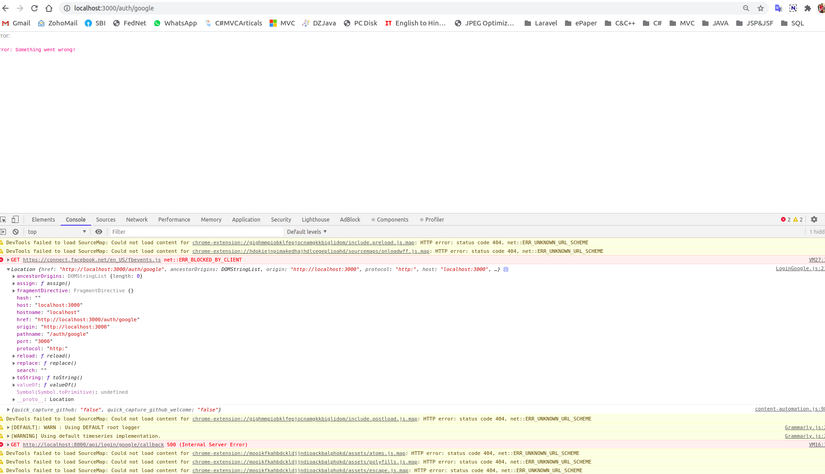Screen dimensions: 825x474
Task: Open the DZJava bookmark
Action: (319, 23)
